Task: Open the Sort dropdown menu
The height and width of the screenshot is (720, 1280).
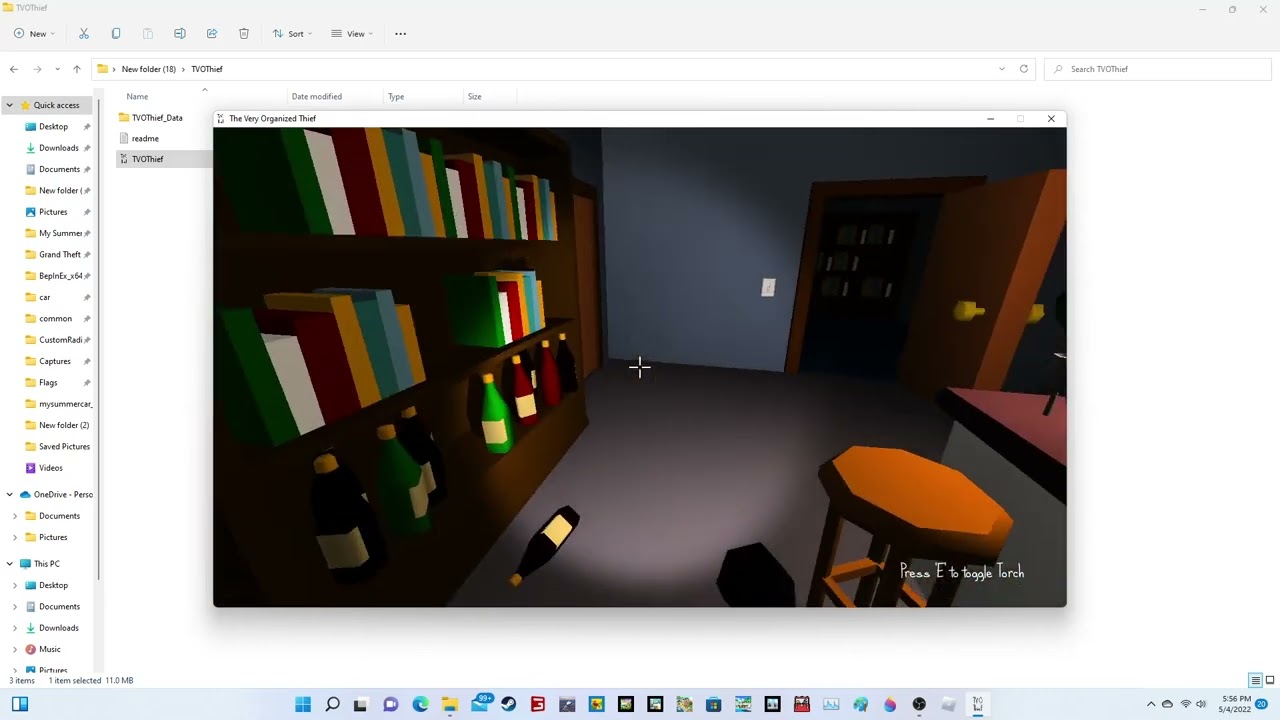Action: [292, 34]
